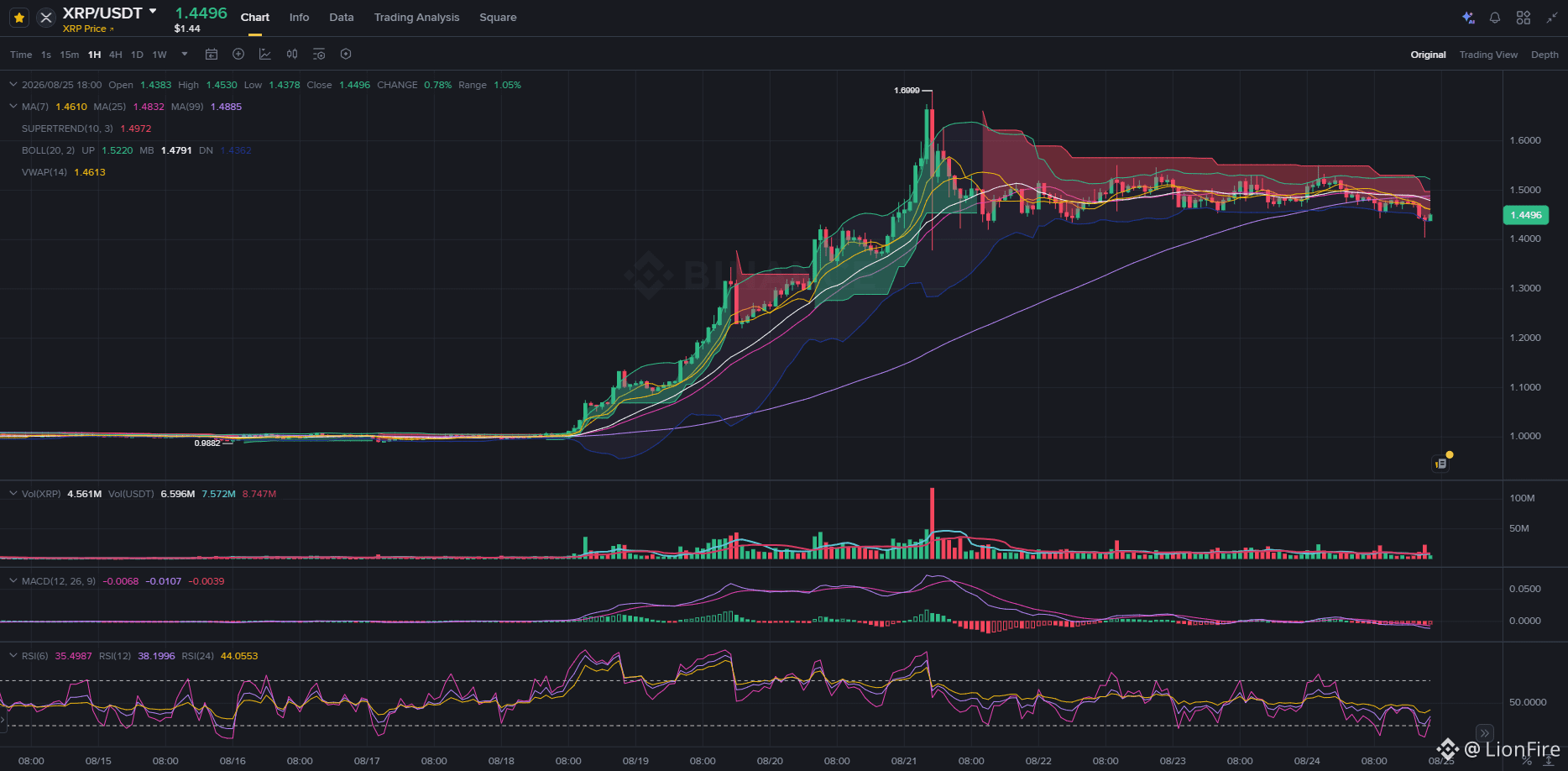Screen dimensions: 1568x771
Task: Open the XRP/USDT pair selector dropdown
Action: pyautogui.click(x=153, y=12)
